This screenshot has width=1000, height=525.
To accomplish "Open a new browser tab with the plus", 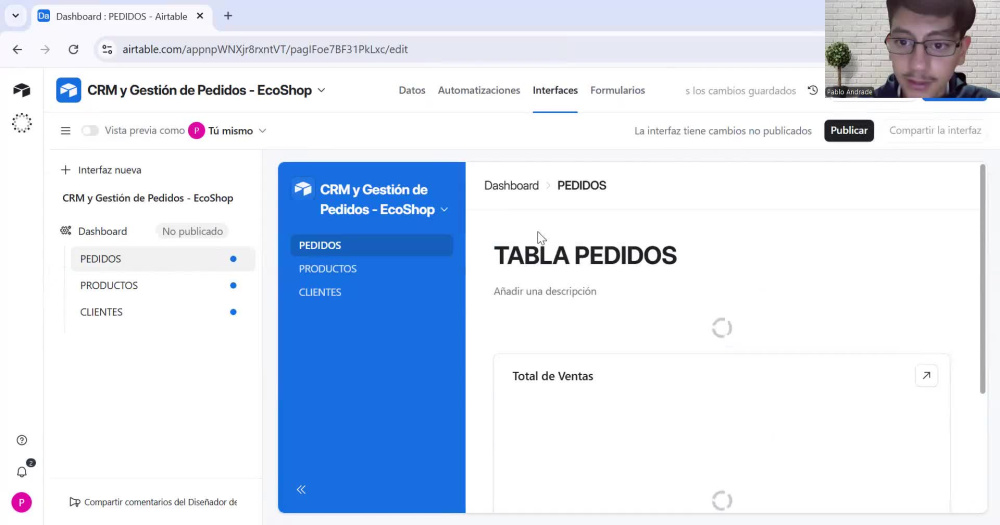I will coord(228,16).
